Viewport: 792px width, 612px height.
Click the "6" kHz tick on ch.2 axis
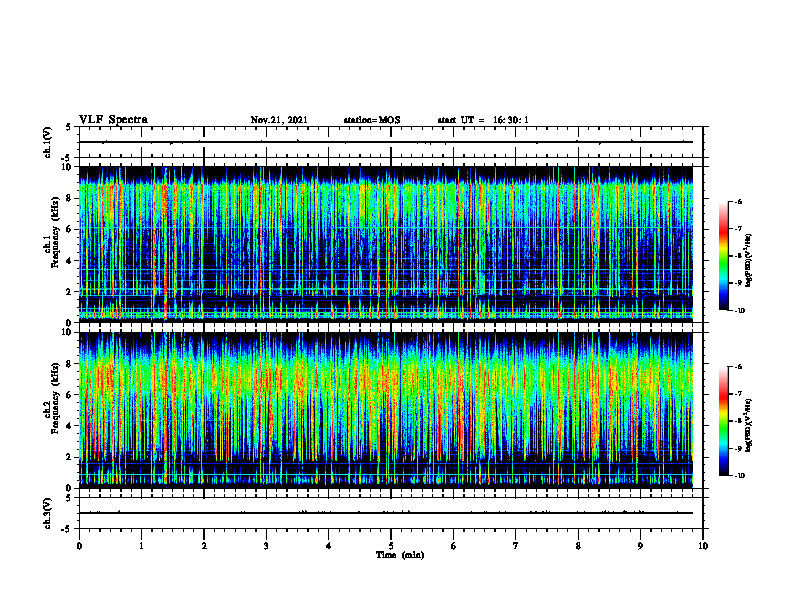click(x=70, y=395)
